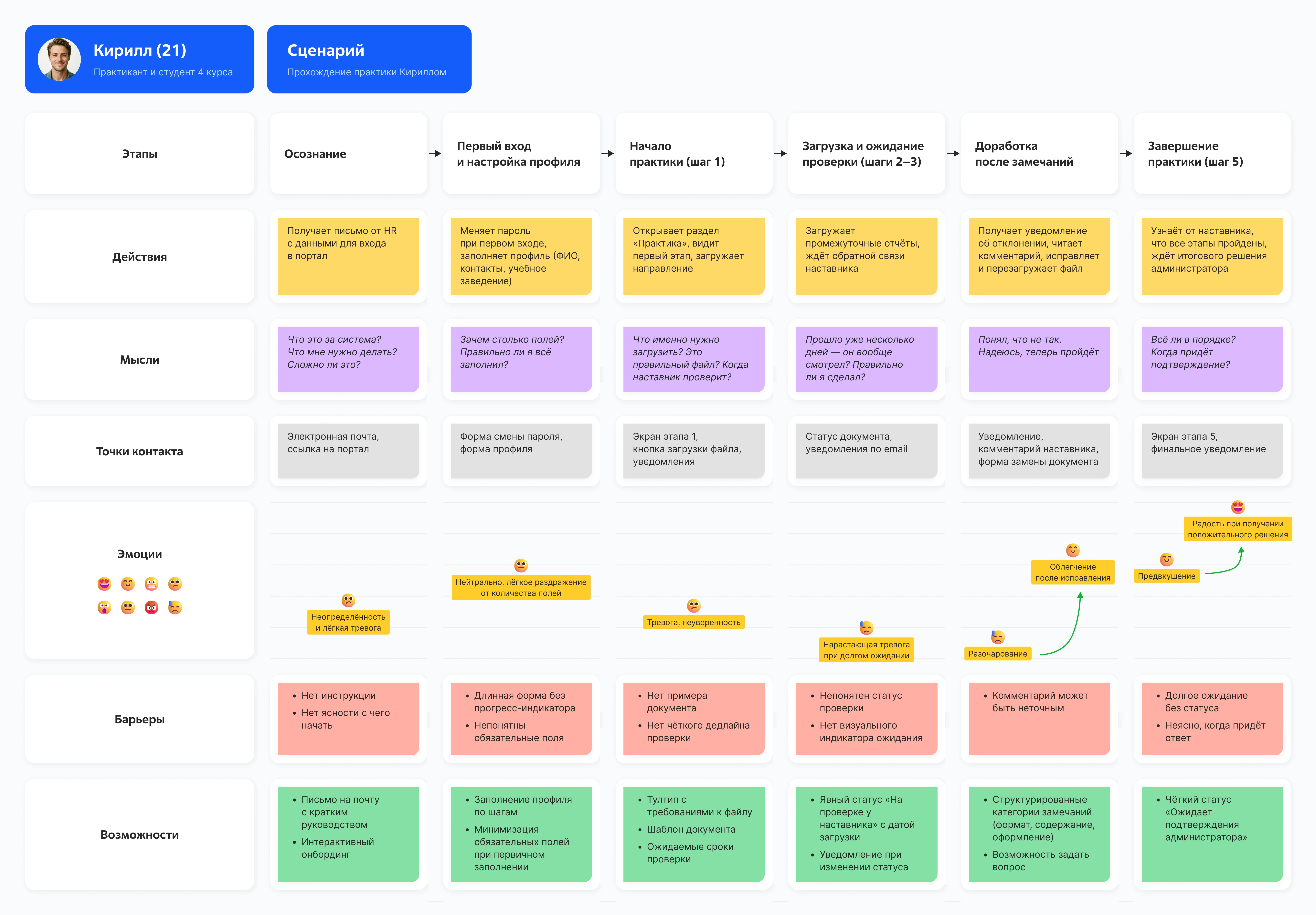Select sweating sad emoji in Эмоции legend
The height and width of the screenshot is (915, 1316).
click(175, 607)
